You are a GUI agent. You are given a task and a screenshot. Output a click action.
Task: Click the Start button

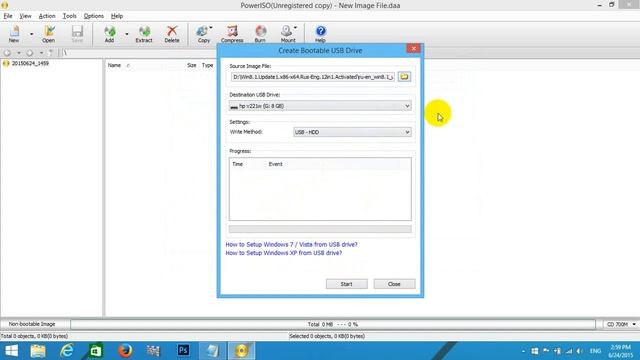(x=347, y=284)
